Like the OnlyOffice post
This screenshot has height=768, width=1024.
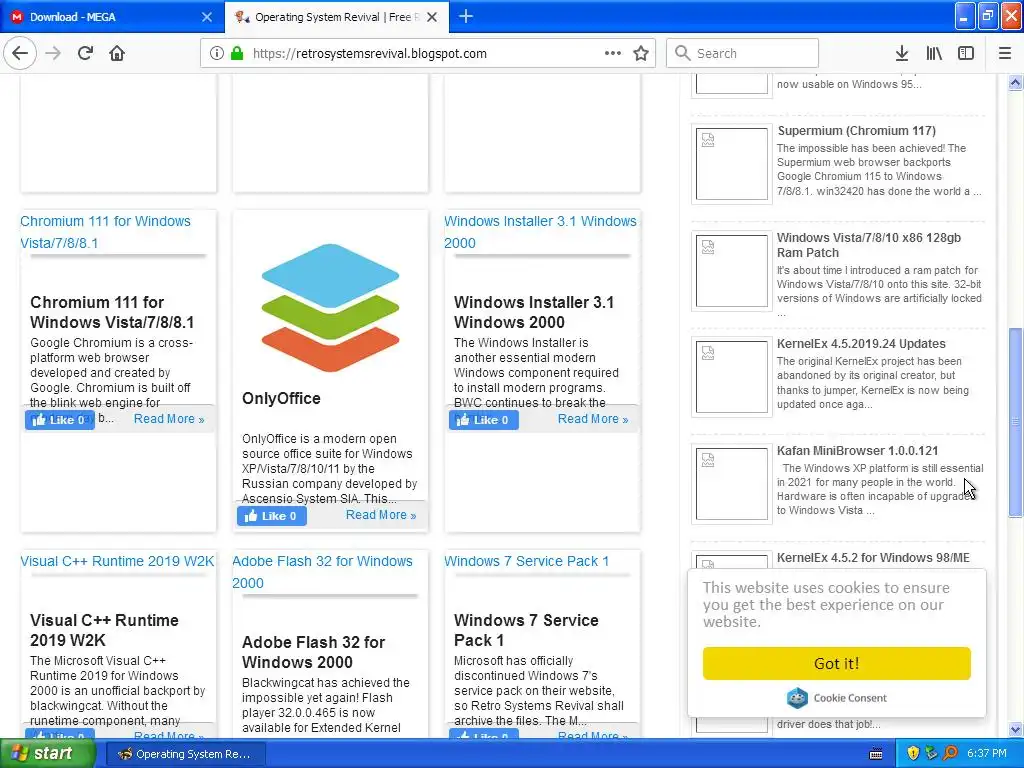pyautogui.click(x=272, y=516)
